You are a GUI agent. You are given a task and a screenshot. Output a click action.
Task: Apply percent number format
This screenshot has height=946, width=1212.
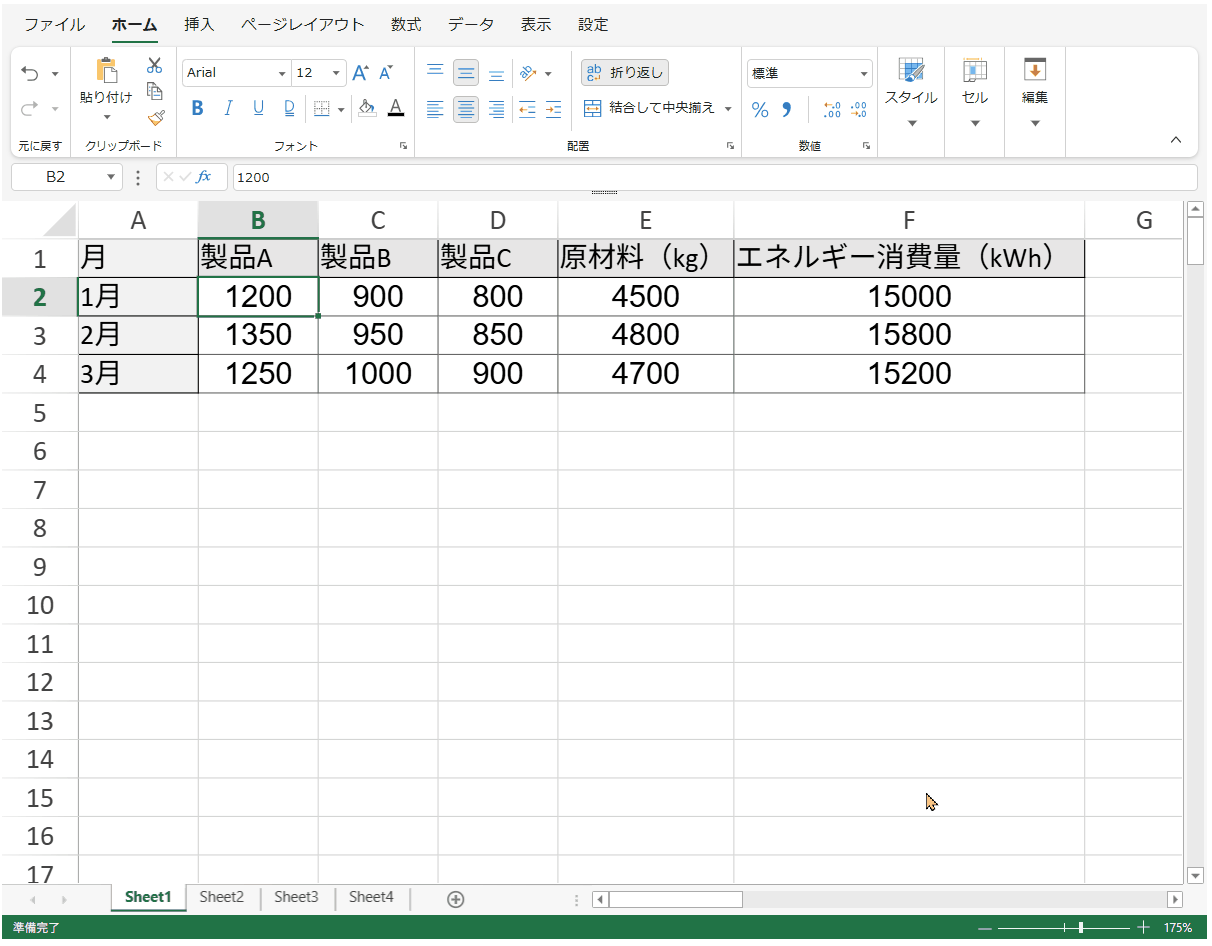tap(759, 110)
